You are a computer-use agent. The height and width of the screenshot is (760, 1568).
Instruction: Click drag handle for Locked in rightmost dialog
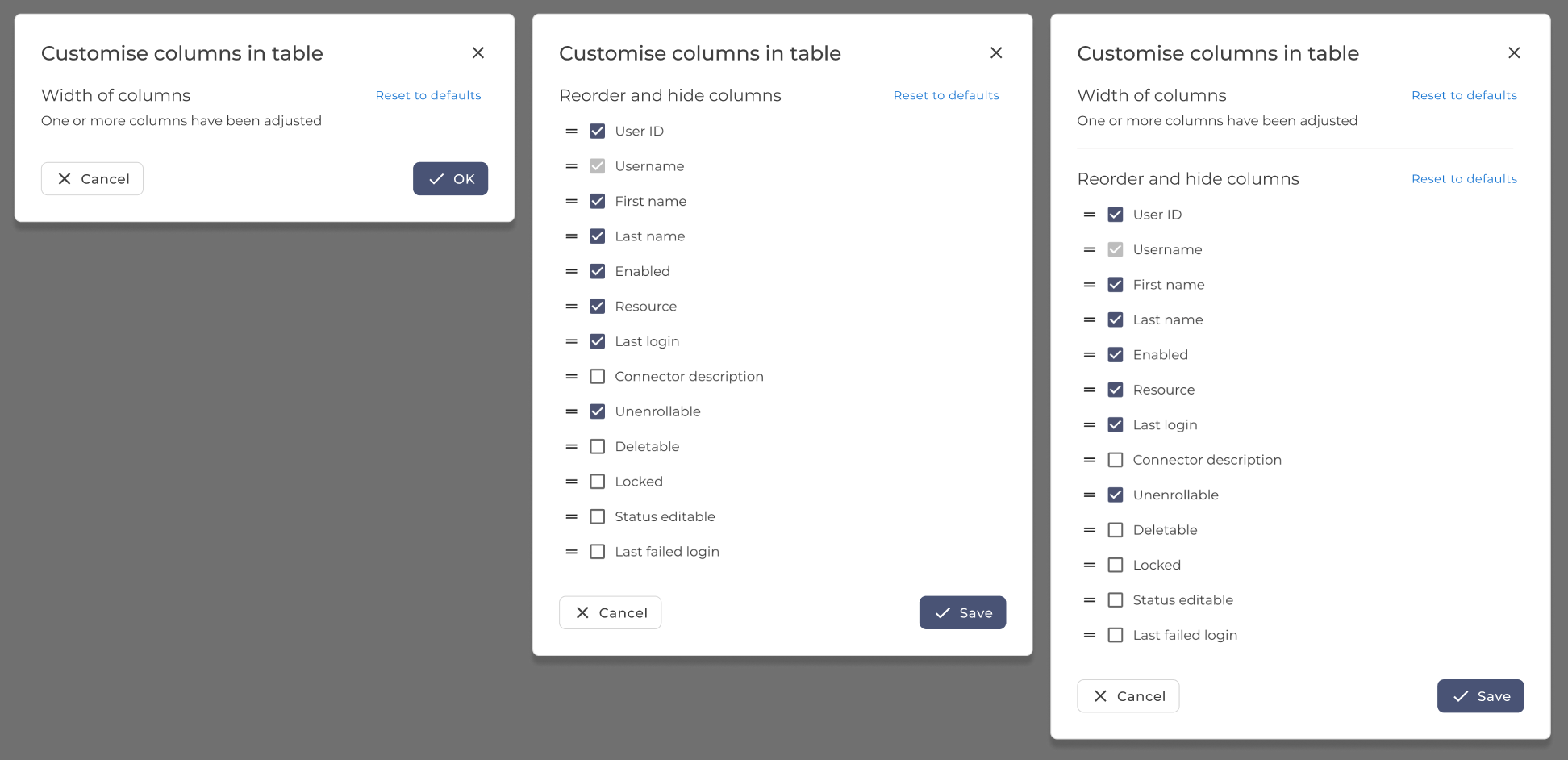(1089, 565)
